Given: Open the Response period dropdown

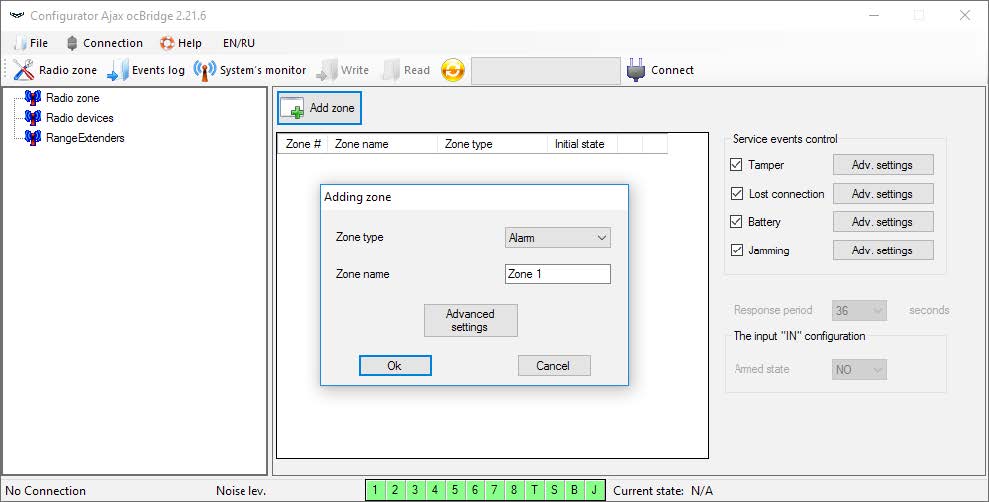Looking at the screenshot, I should [859, 310].
